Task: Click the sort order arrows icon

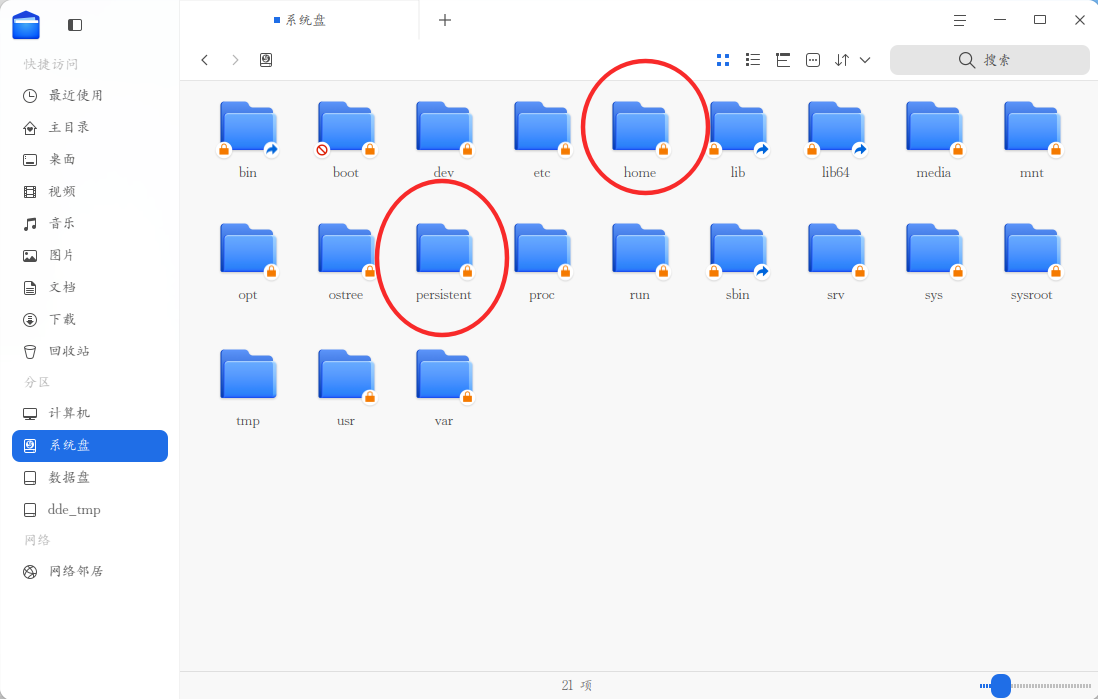Action: coord(842,60)
